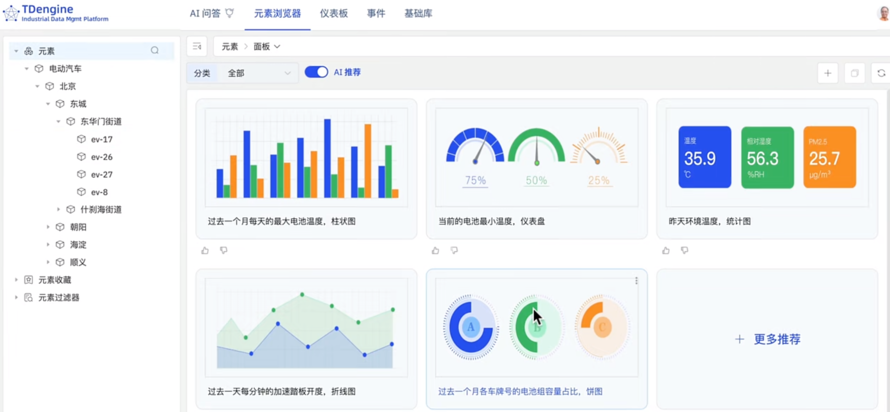Screen dimensions: 890x412
Task: Click the copy icon next to the plus button
Action: [854, 73]
